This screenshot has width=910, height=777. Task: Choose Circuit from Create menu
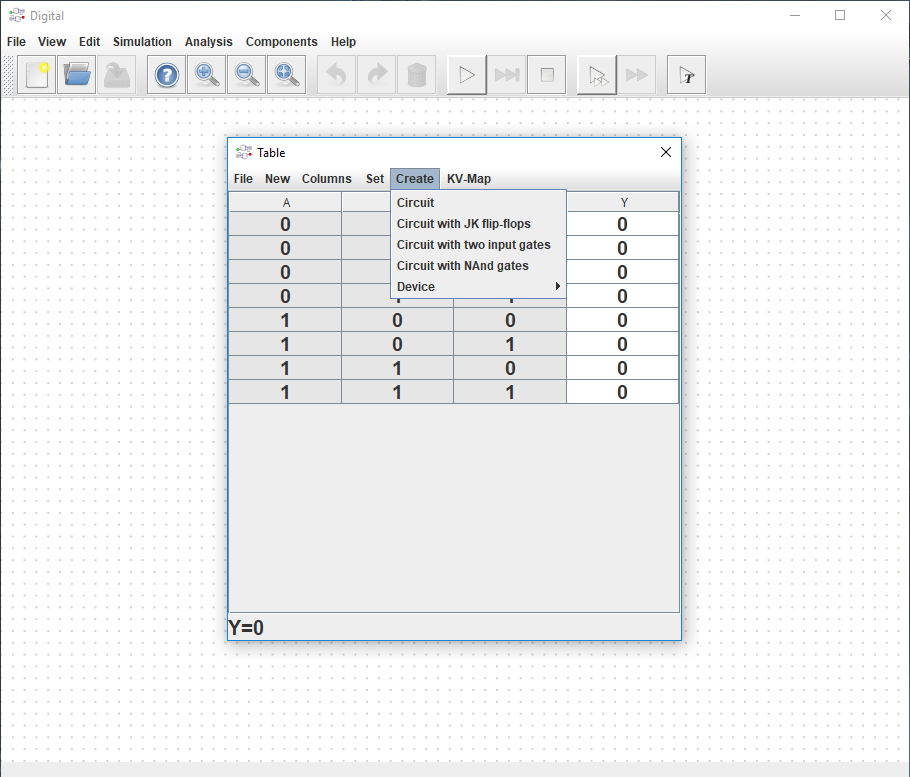pos(478,203)
